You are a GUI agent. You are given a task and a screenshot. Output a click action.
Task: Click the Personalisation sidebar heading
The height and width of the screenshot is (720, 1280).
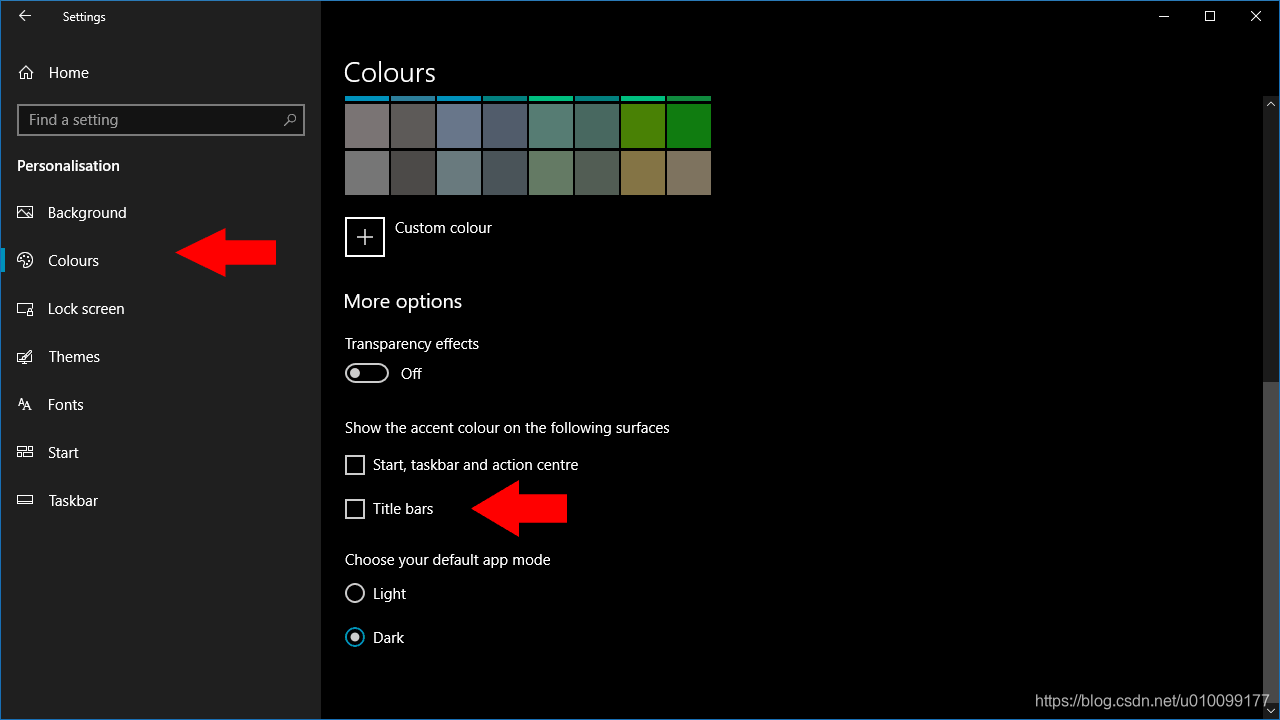click(x=68, y=166)
